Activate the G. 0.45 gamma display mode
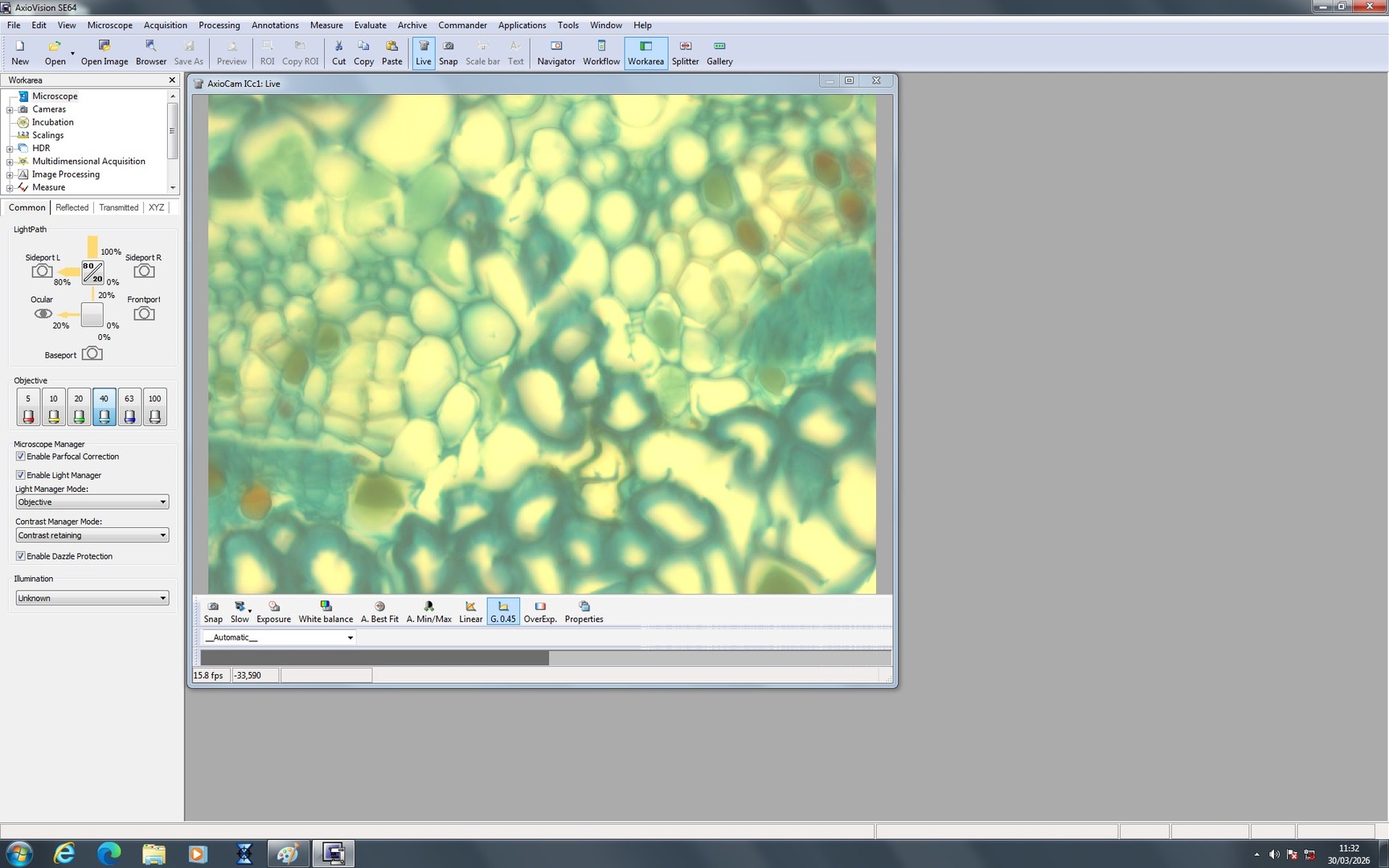 pyautogui.click(x=502, y=611)
